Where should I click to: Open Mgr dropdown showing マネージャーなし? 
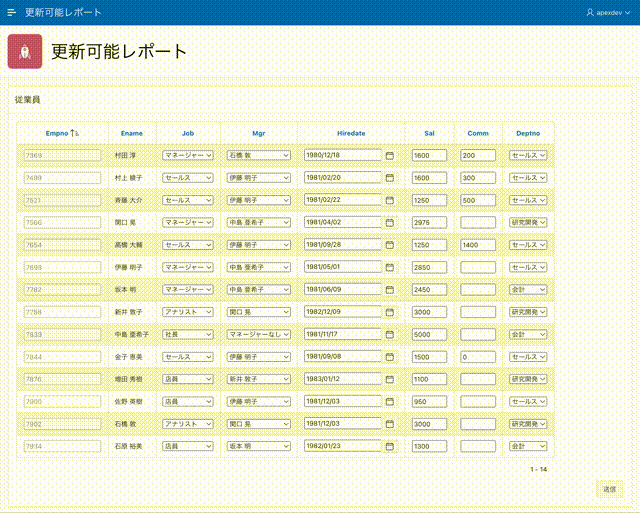pos(259,335)
